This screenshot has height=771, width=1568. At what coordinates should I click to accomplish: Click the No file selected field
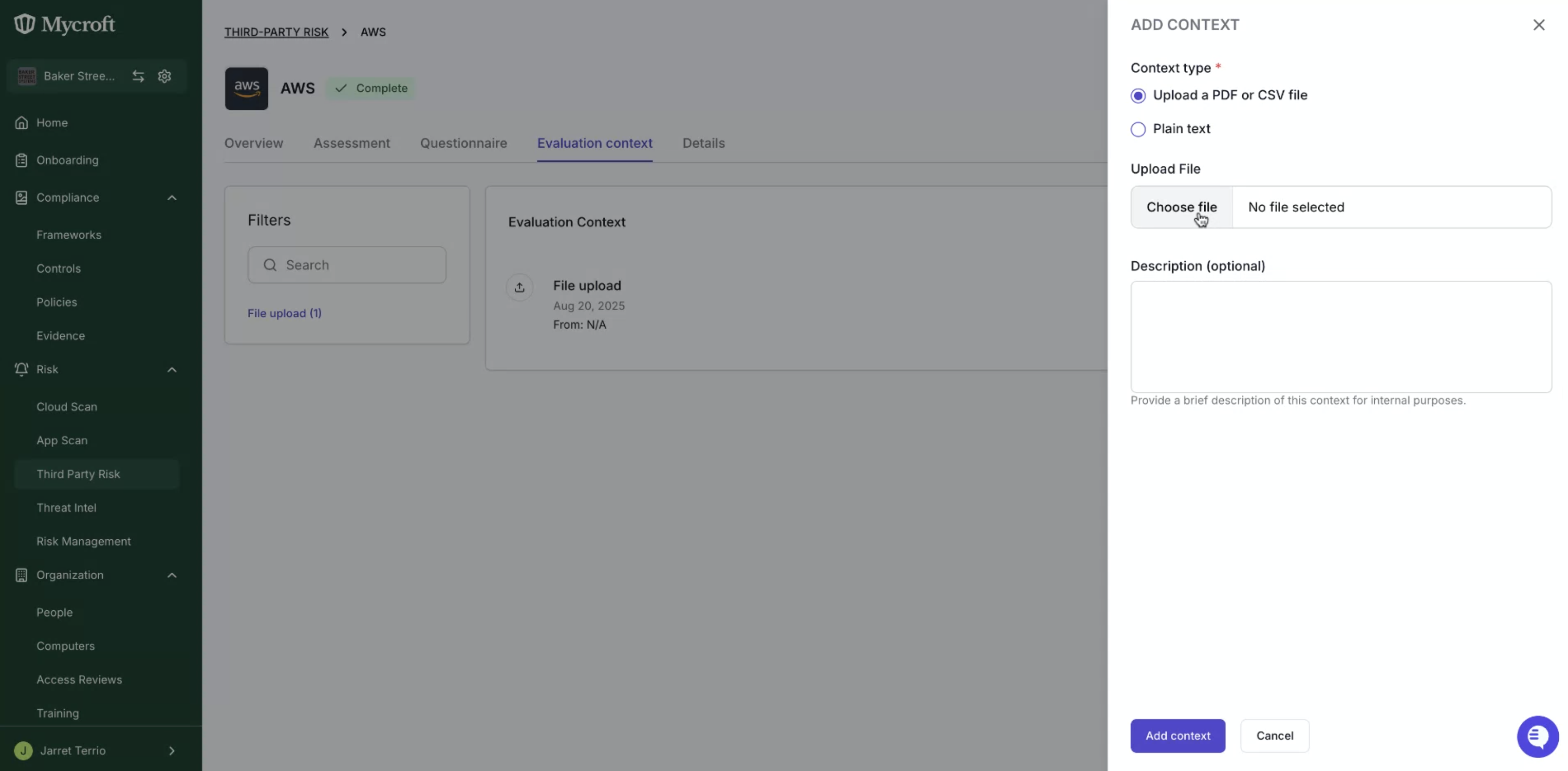[x=1392, y=208]
